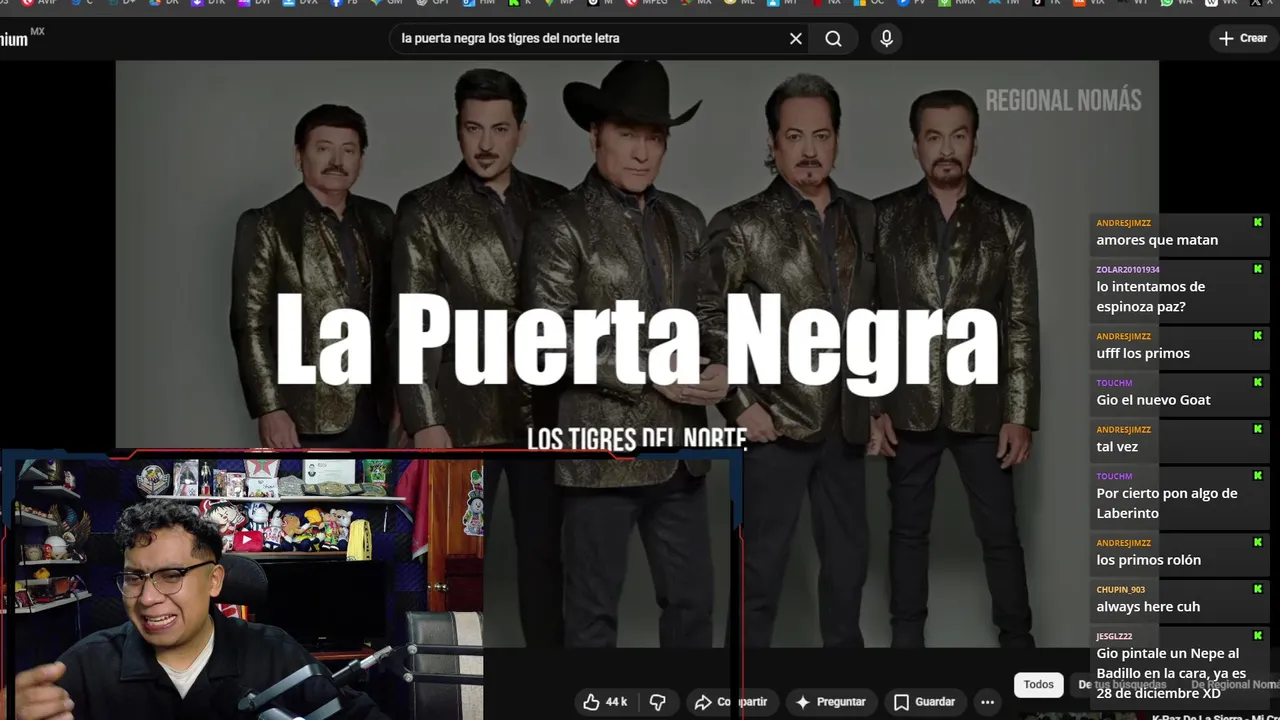Viewport: 1280px width, 720px height.
Task: Click chat message 'Por cierto pon algo de Laberinto'
Action: (1166, 503)
